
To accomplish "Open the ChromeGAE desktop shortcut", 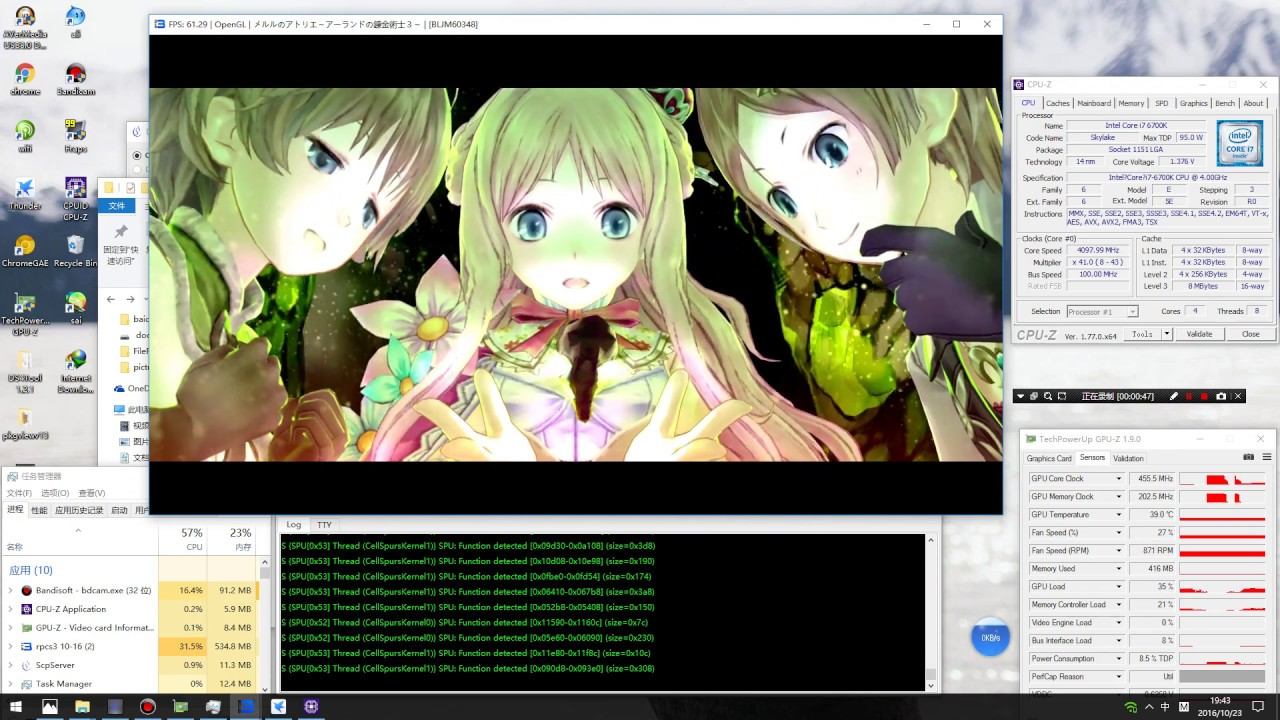I will tap(25, 248).
